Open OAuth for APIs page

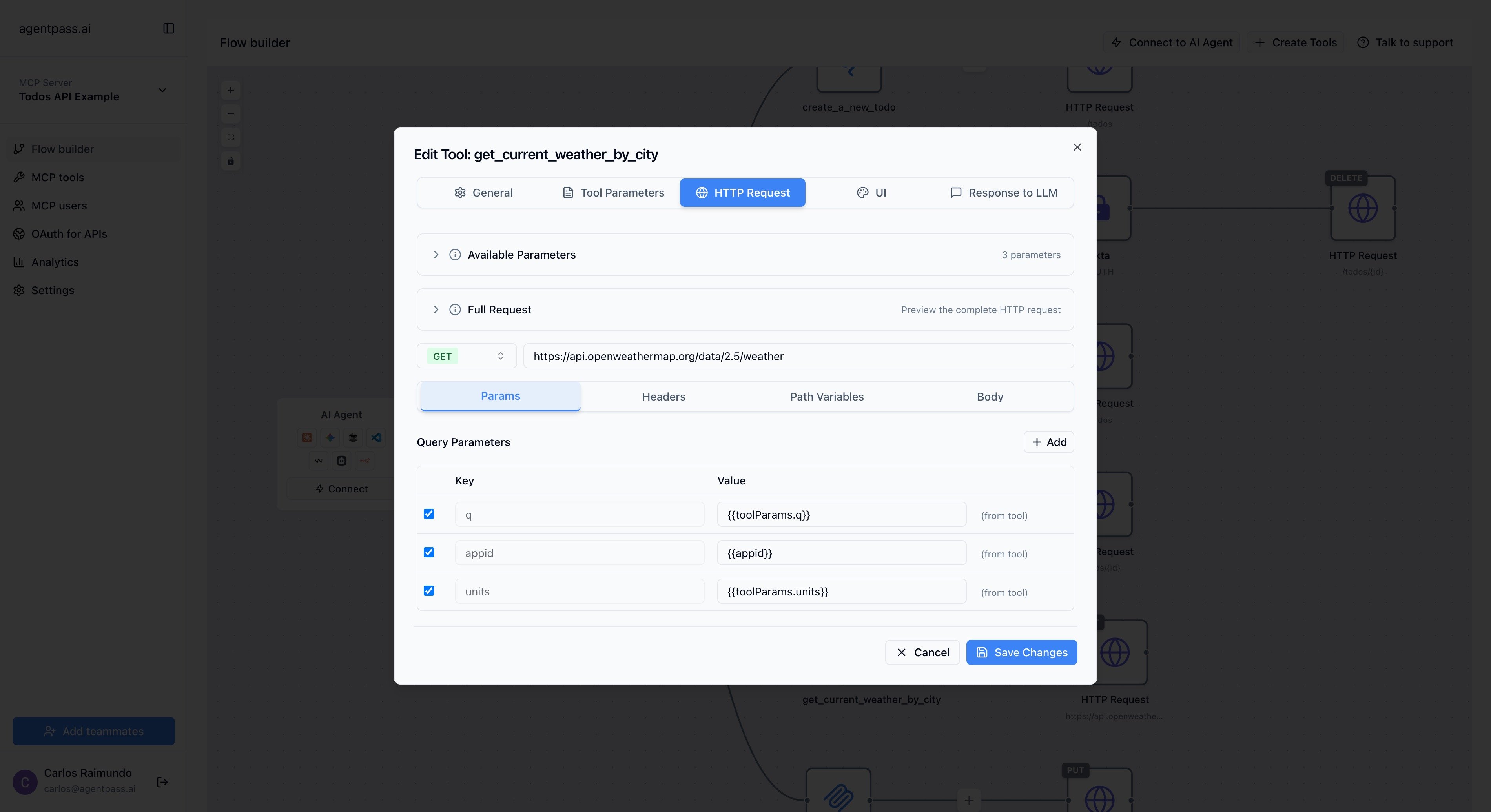(93, 234)
